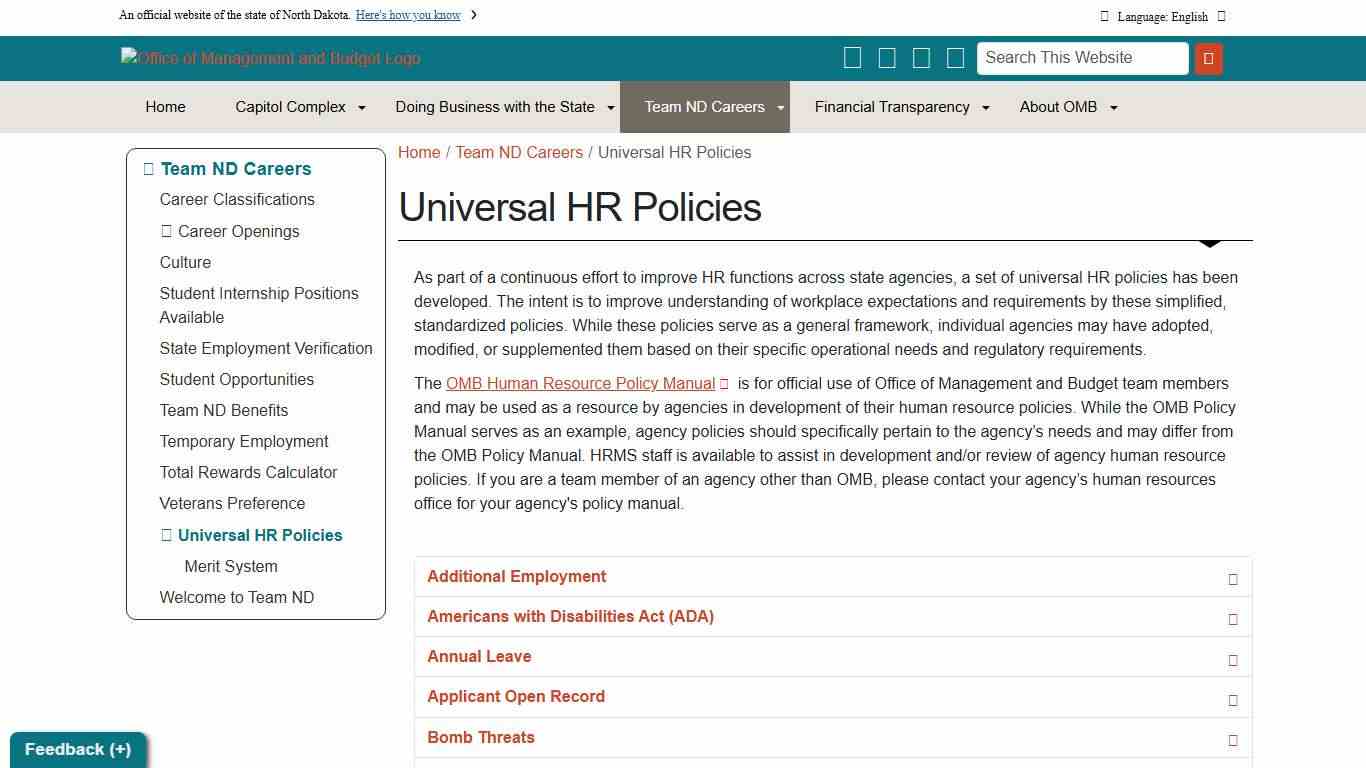Image resolution: width=1366 pixels, height=768 pixels.
Task: Select Veterans Preference in the sidebar
Action: [232, 503]
